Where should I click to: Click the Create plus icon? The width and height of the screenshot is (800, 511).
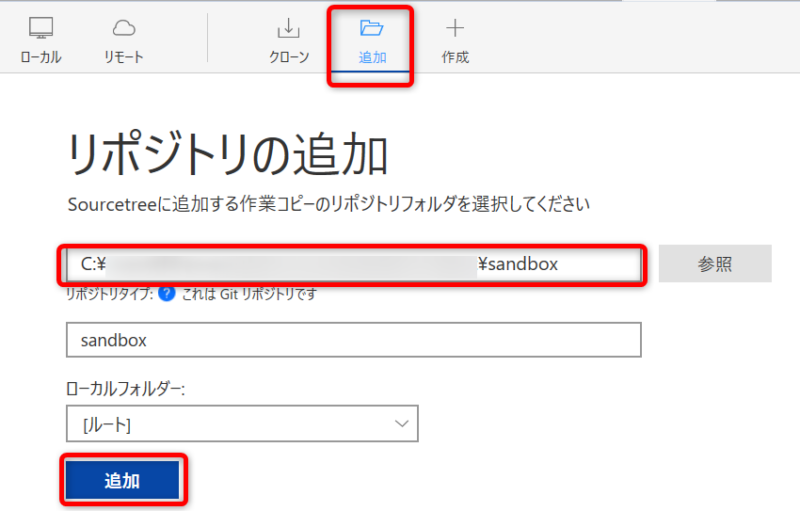click(455, 28)
